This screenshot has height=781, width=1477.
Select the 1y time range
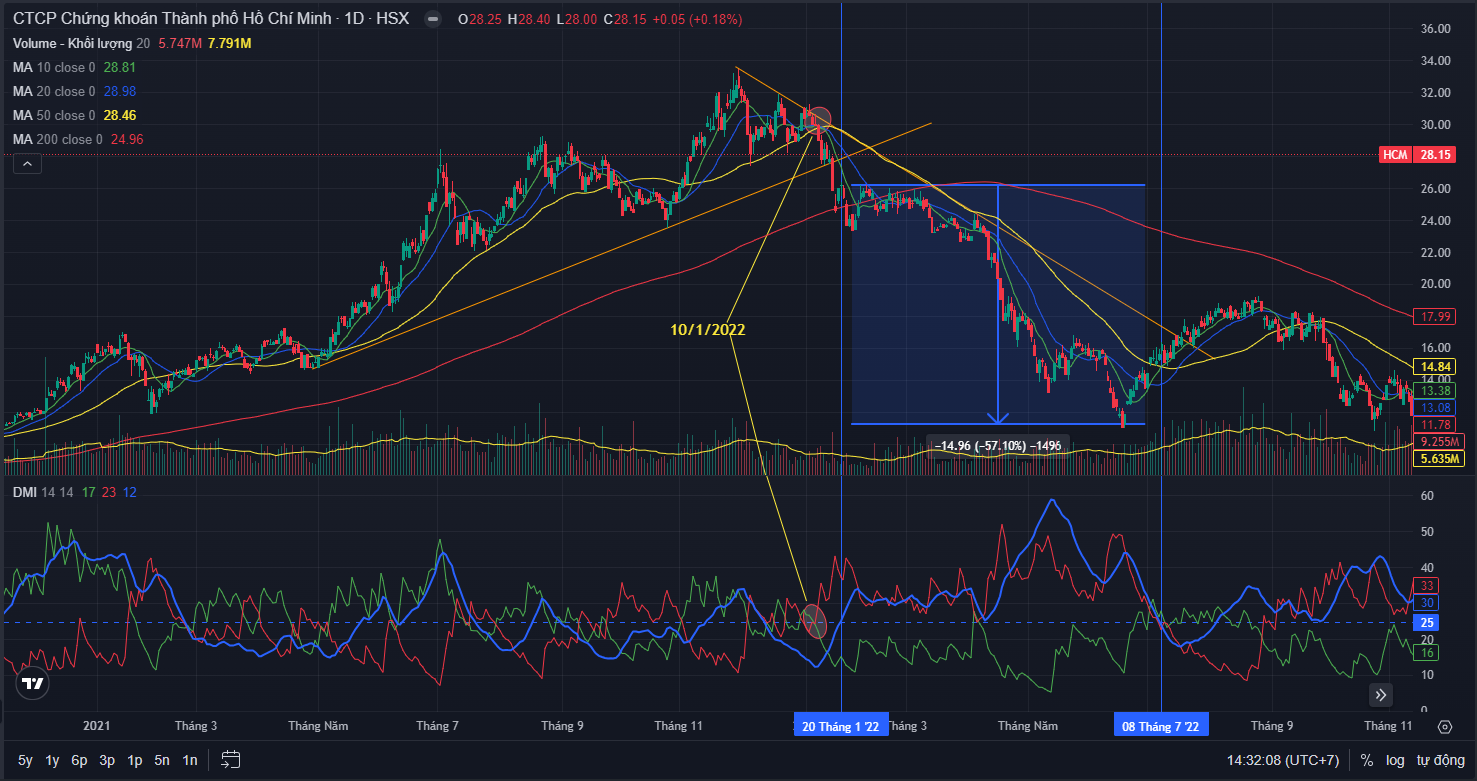pyautogui.click(x=52, y=760)
